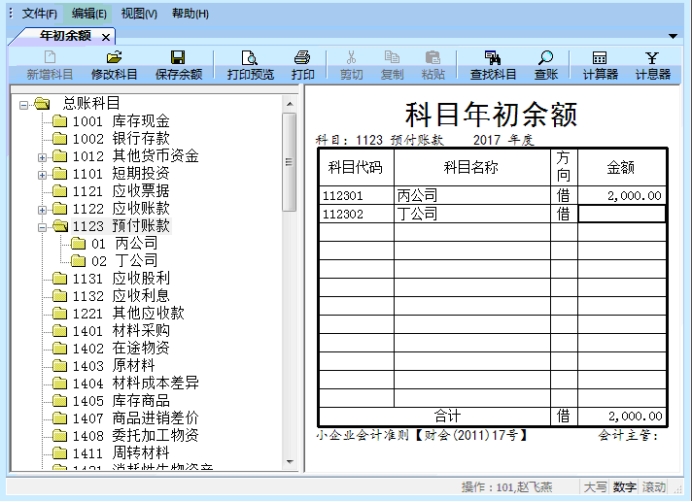692x502 pixels.
Task: Click the 1405 库存商品 folder icon
Action: (x=60, y=400)
